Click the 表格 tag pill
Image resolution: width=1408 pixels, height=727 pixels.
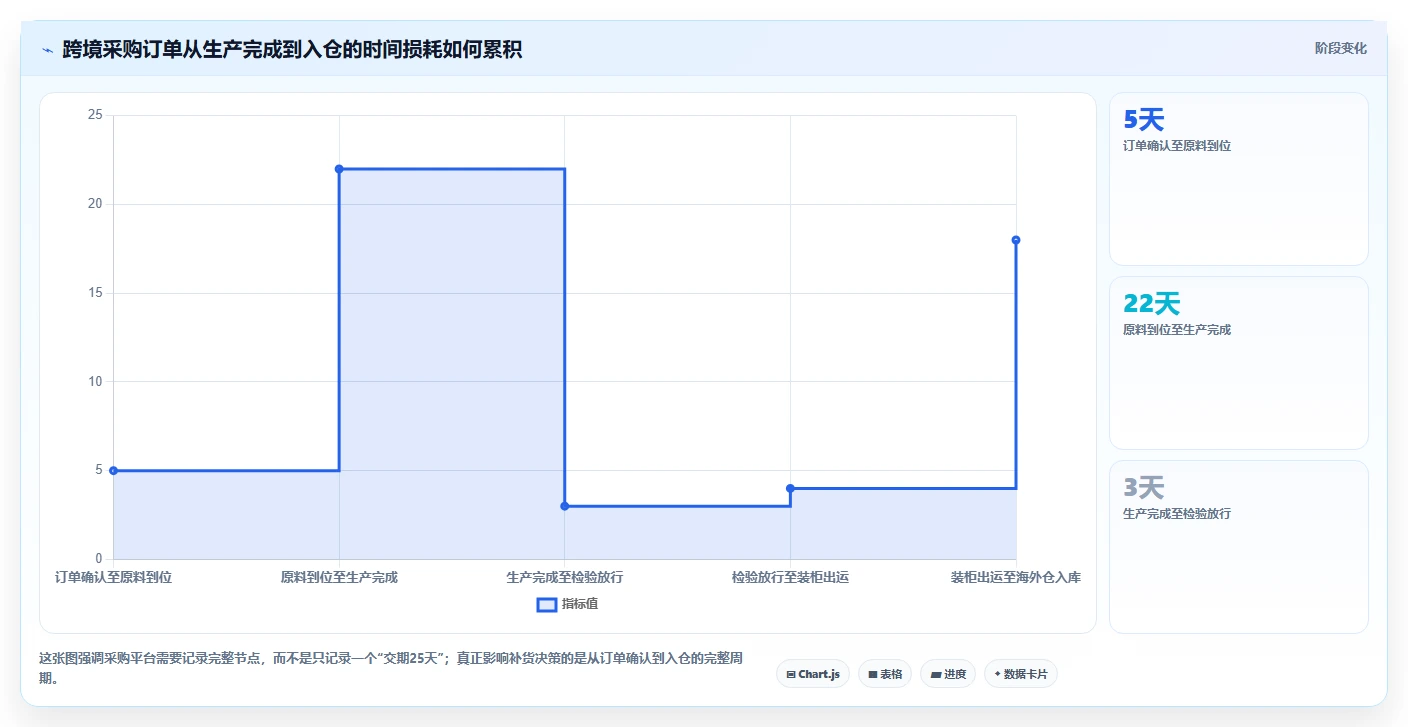[x=885, y=674]
